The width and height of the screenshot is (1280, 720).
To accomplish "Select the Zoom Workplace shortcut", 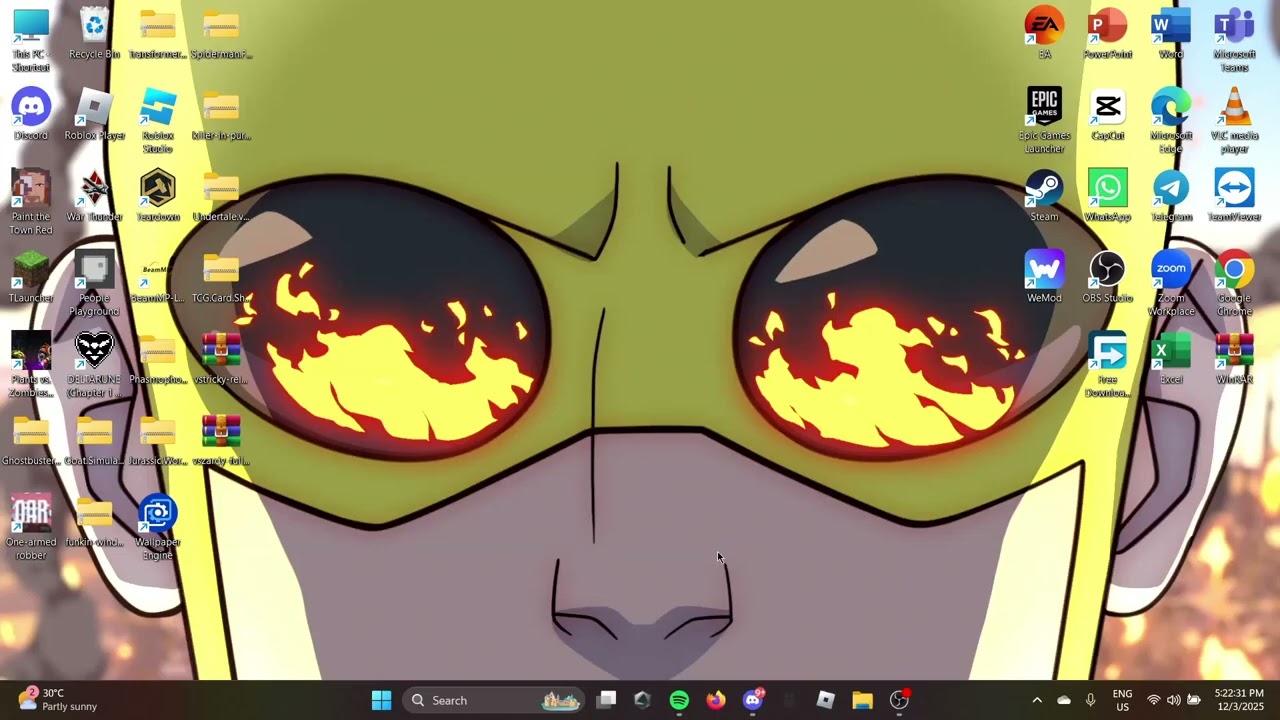I will (x=1171, y=284).
